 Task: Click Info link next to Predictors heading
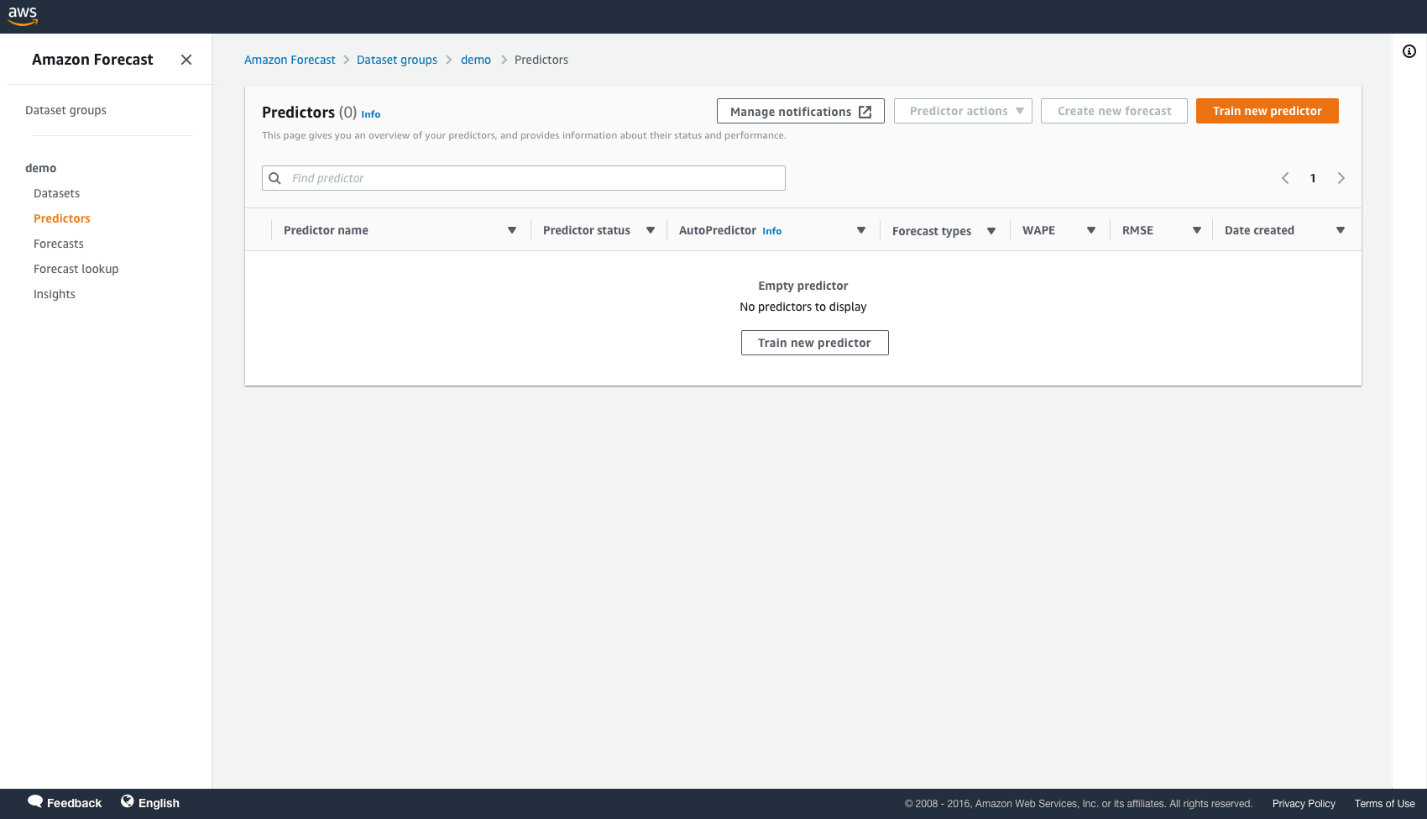tap(371, 114)
